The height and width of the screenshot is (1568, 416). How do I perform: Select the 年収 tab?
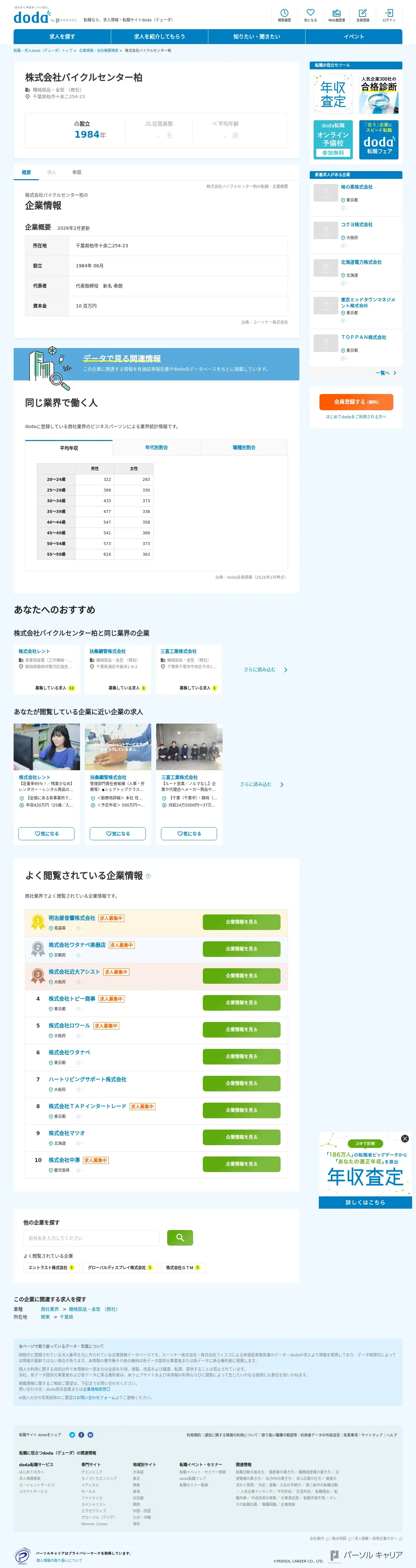pyautogui.click(x=77, y=172)
